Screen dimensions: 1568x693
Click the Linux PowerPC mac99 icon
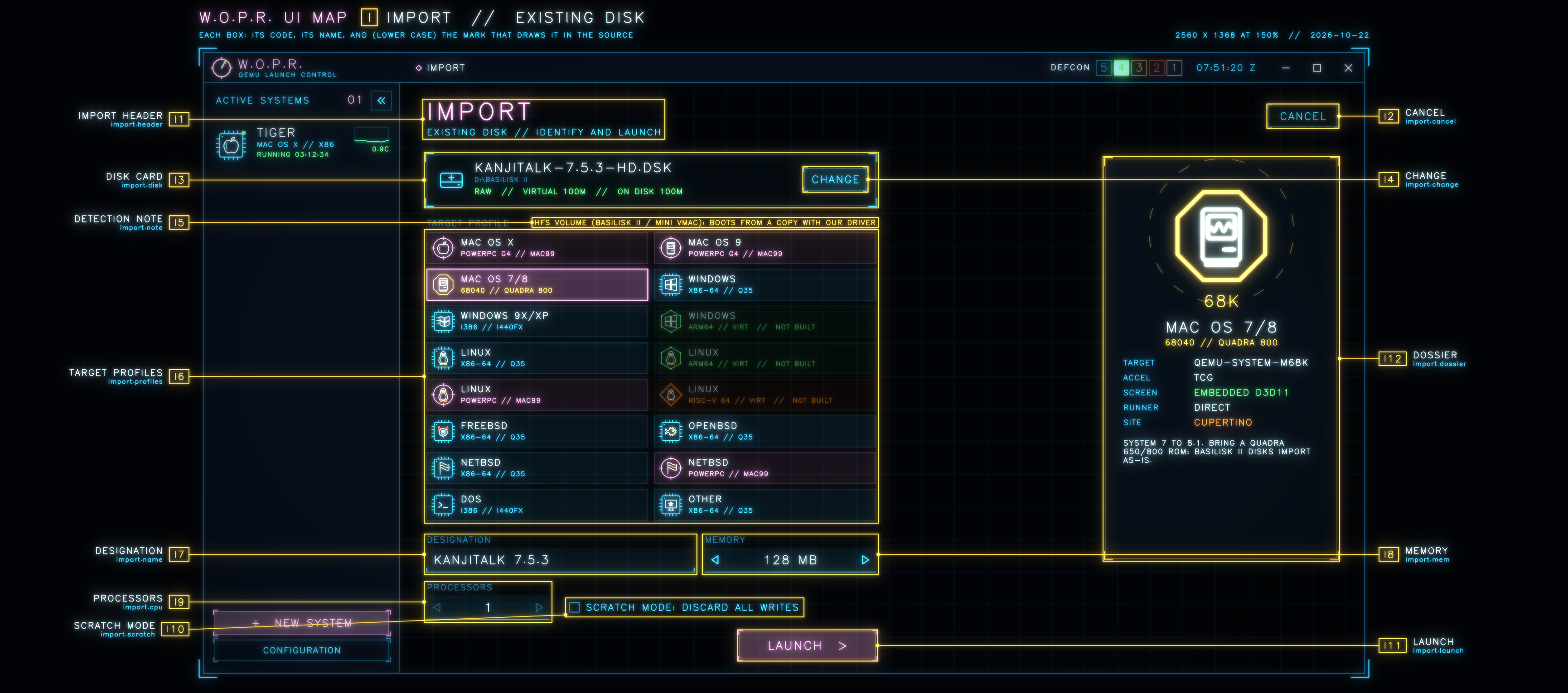(443, 394)
